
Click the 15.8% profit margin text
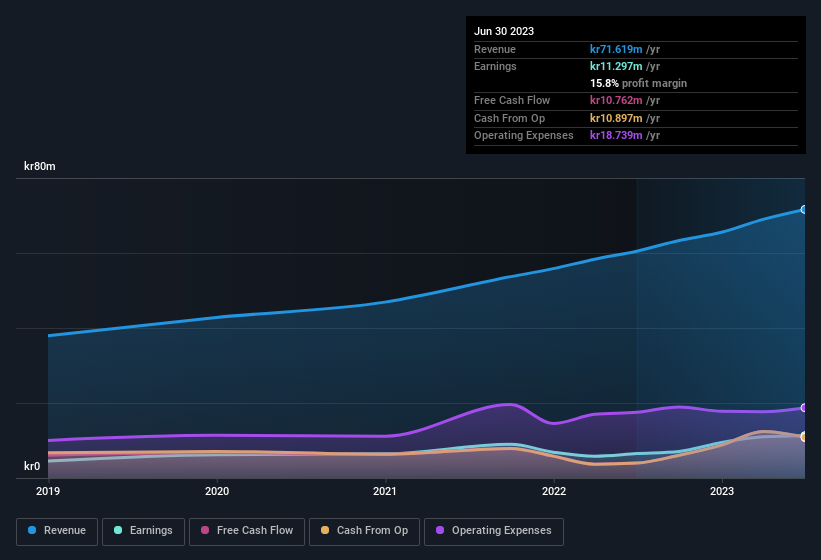(638, 83)
